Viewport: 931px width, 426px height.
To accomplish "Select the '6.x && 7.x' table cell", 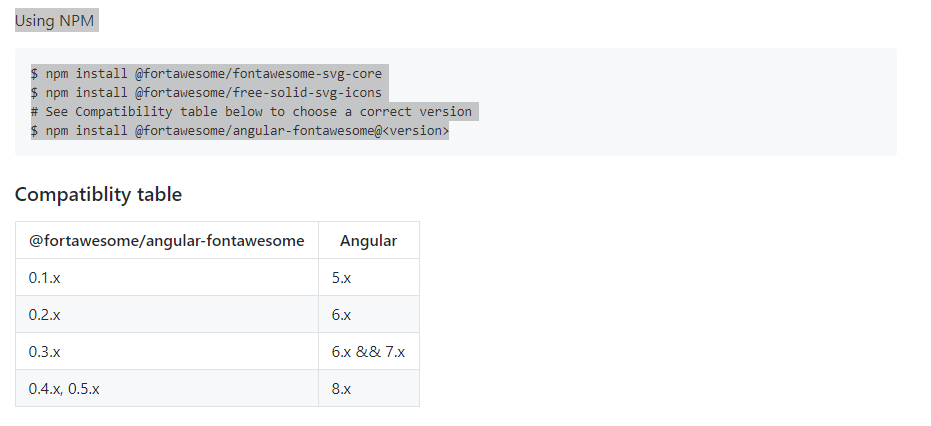I will 369,351.
